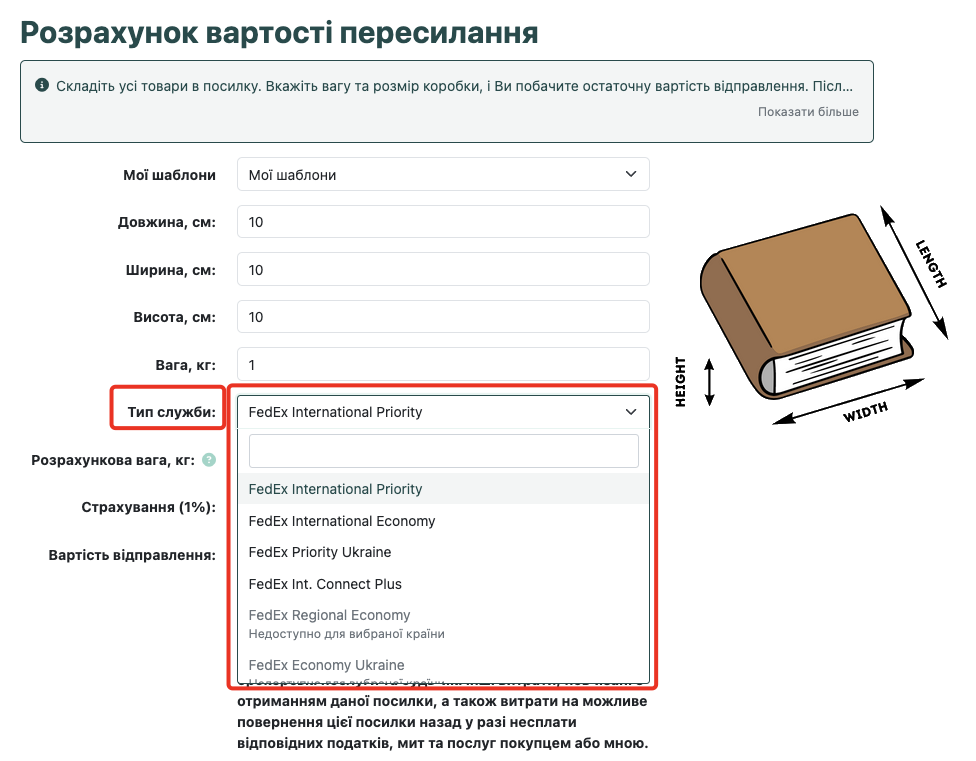Click the Тип служби label
The image size is (976, 761).
pyautogui.click(x=171, y=412)
